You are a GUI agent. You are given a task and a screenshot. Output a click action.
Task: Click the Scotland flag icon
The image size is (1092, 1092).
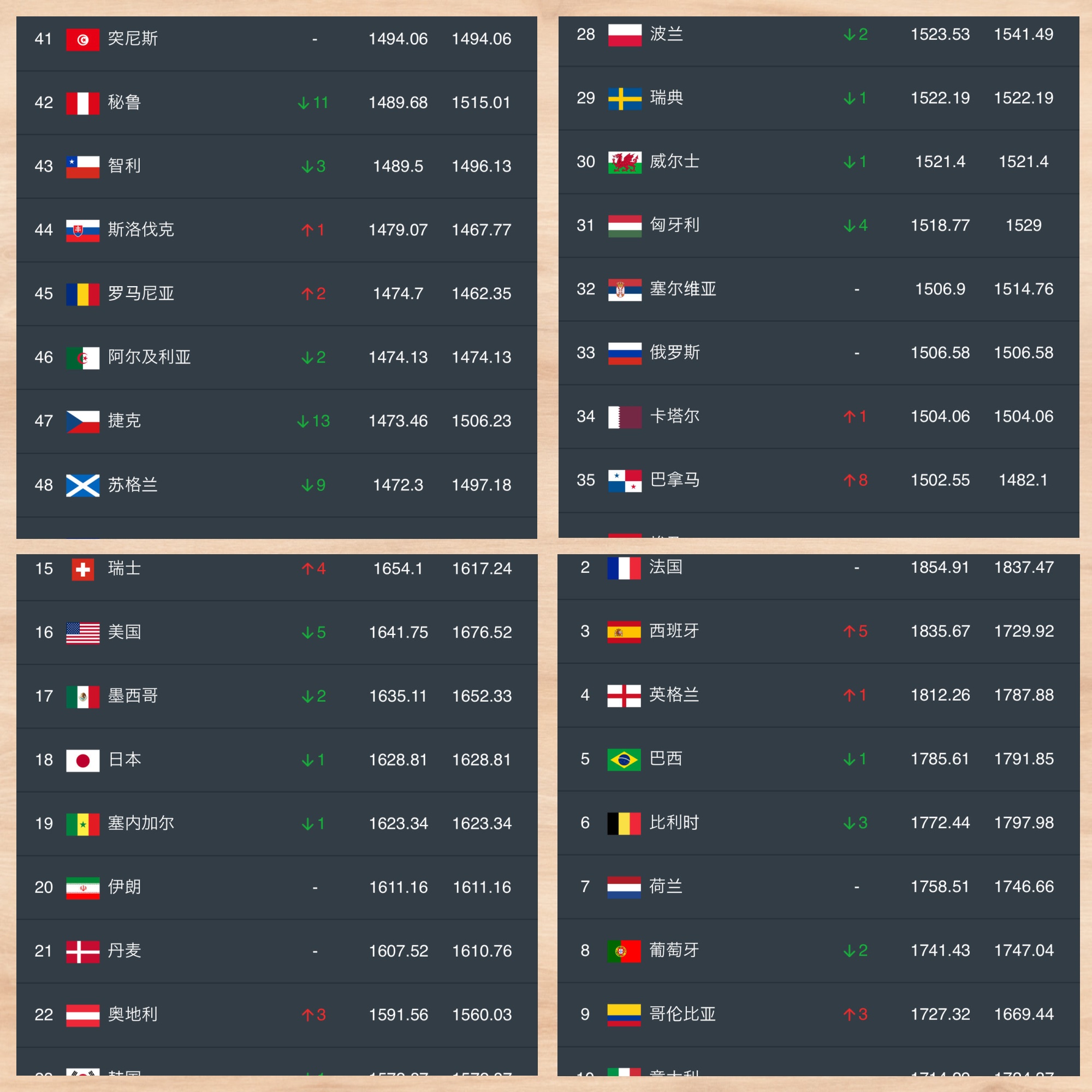point(82,485)
